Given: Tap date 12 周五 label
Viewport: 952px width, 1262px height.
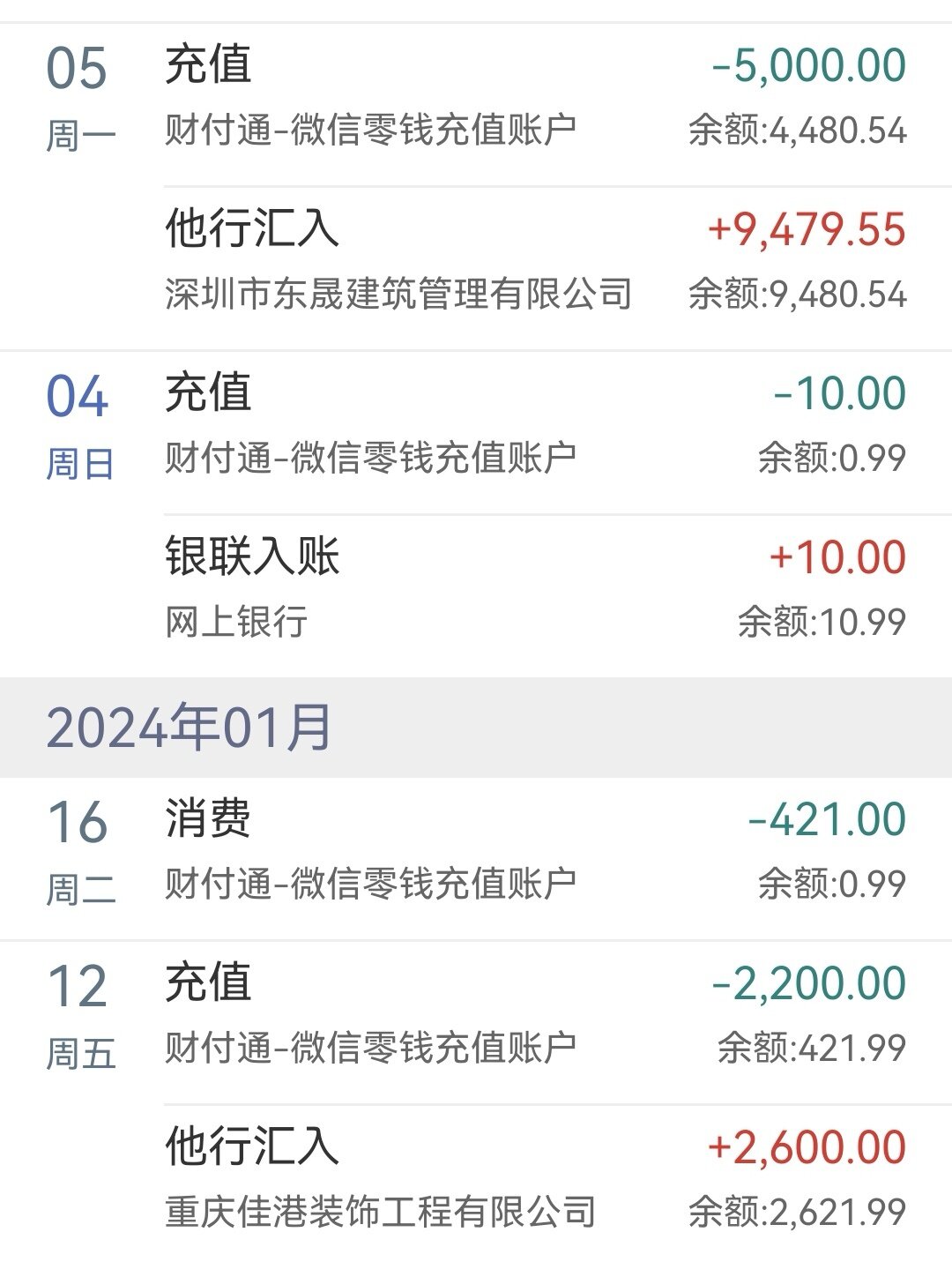Looking at the screenshot, I should (x=79, y=1017).
